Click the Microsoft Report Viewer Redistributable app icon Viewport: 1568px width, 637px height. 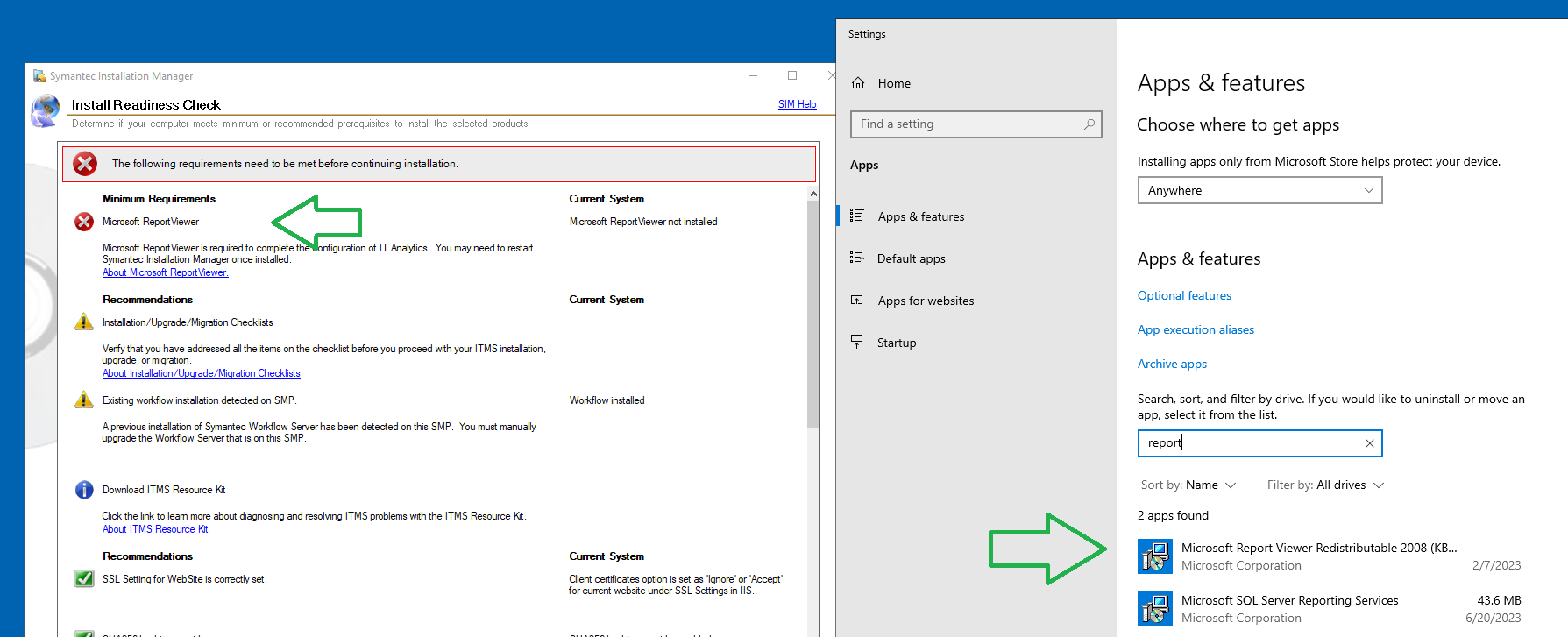pos(1155,556)
